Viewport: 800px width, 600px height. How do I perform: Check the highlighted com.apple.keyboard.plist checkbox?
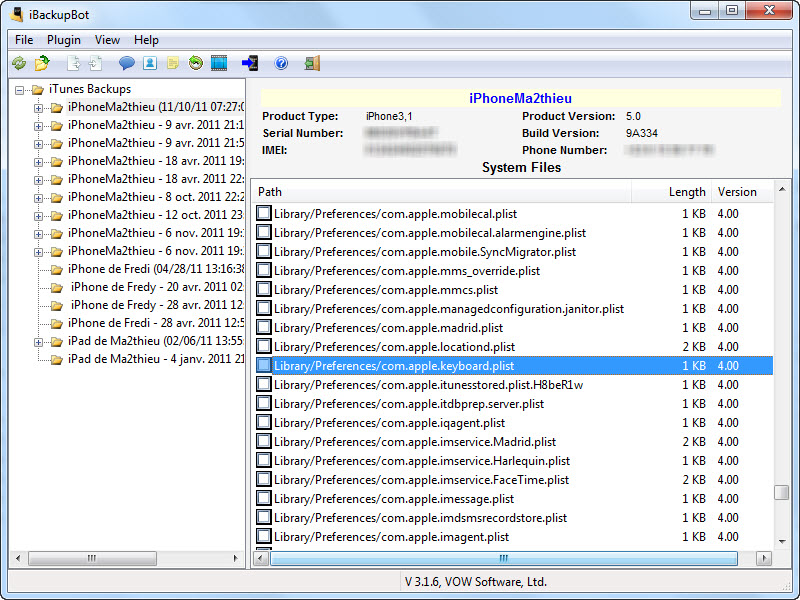[x=264, y=365]
